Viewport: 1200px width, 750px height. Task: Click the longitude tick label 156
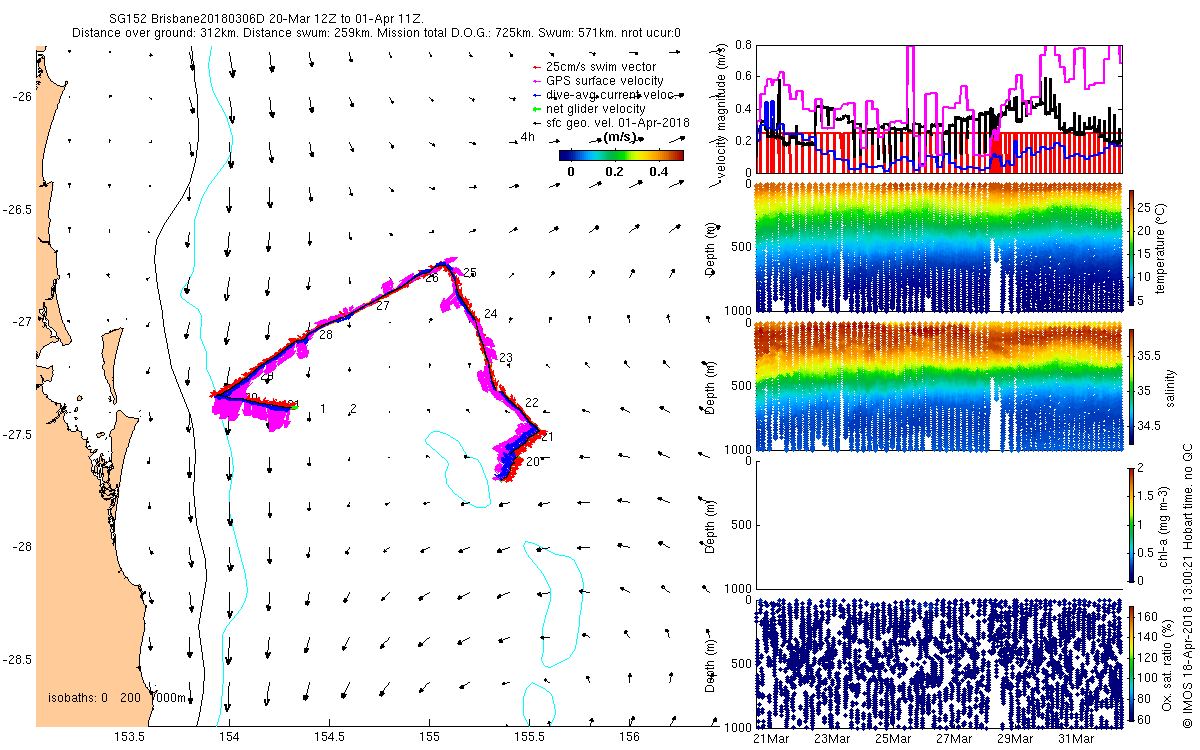click(629, 738)
